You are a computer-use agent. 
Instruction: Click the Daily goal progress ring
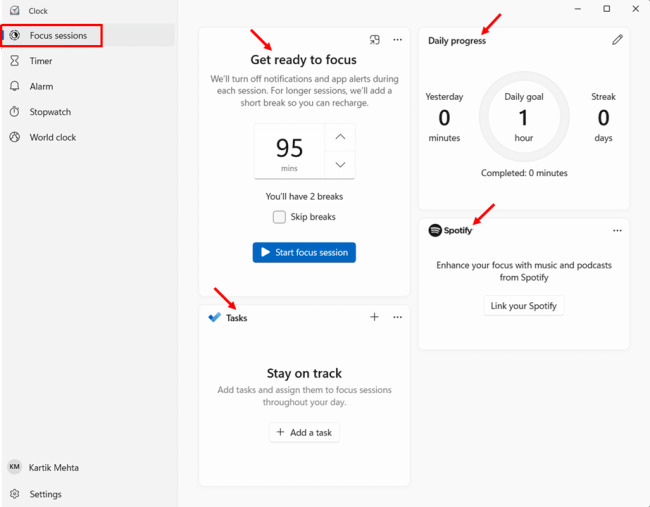tap(524, 116)
